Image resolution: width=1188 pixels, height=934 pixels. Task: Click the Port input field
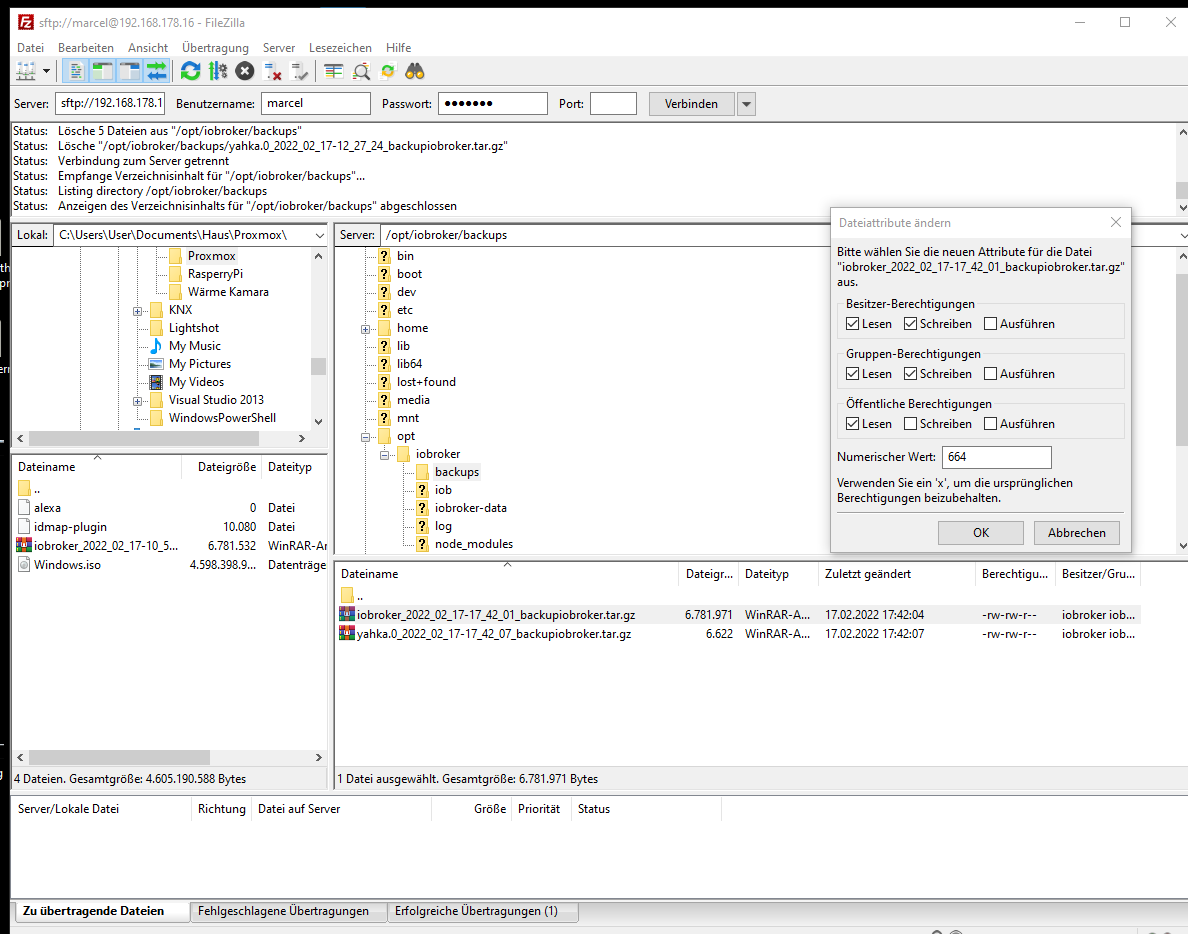[613, 103]
